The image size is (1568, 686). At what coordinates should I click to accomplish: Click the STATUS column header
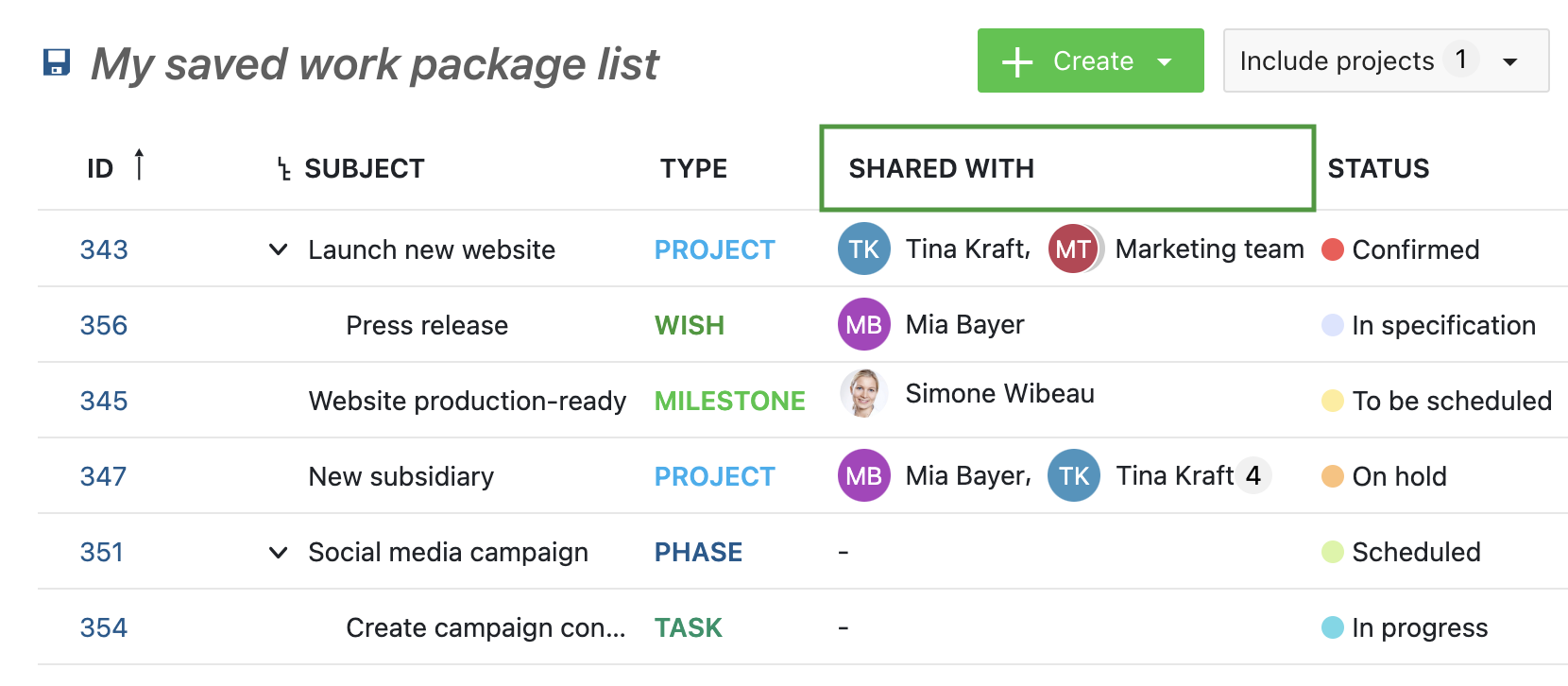[x=1378, y=168]
